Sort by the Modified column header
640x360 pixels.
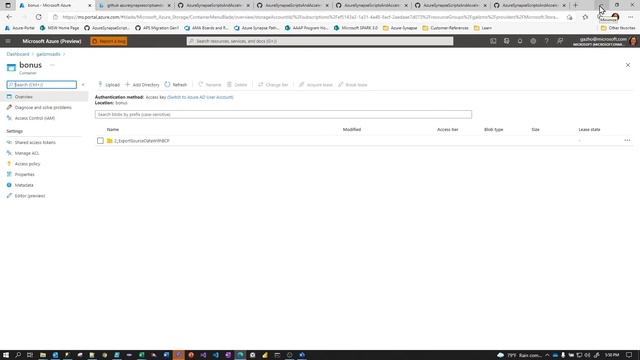352,129
